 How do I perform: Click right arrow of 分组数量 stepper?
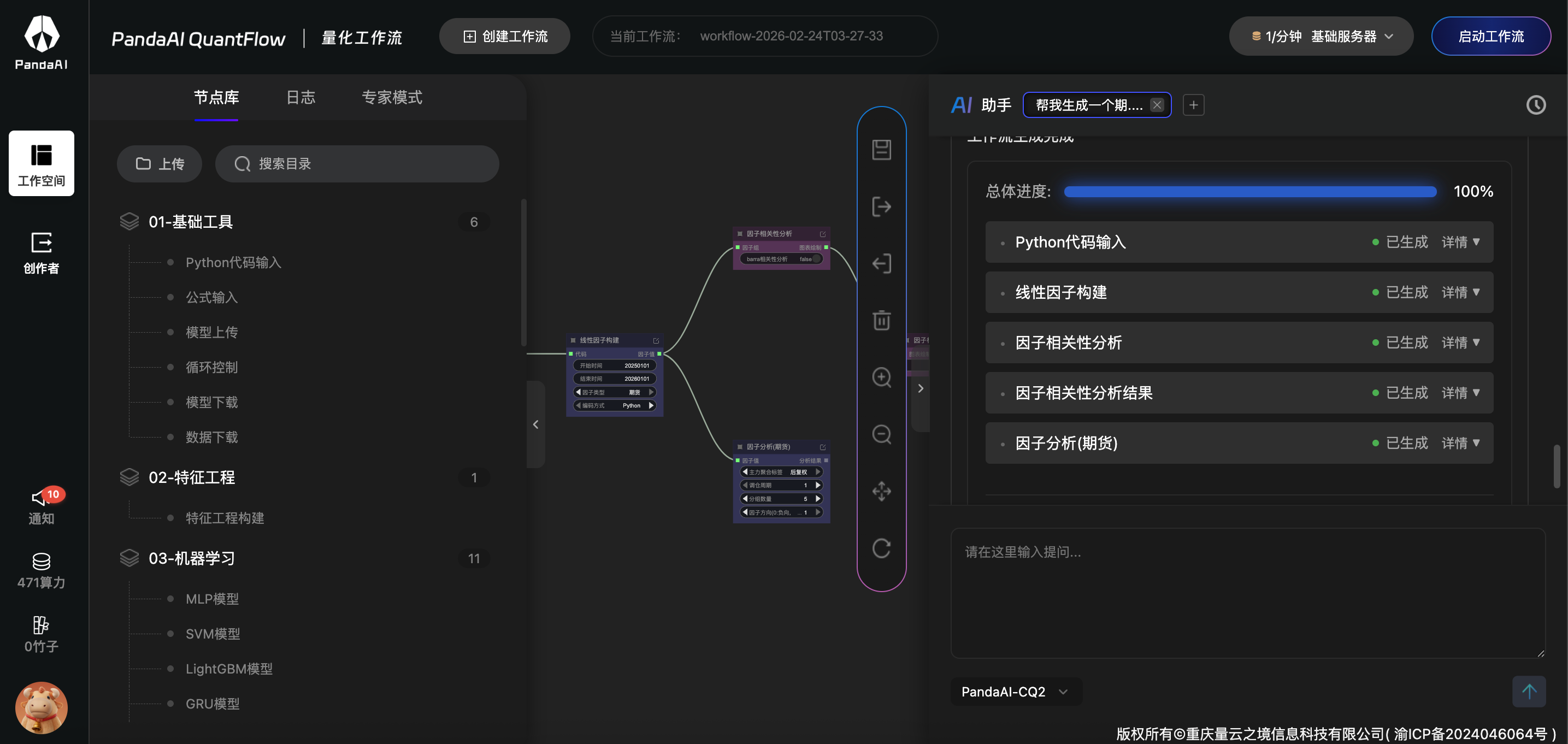(817, 499)
